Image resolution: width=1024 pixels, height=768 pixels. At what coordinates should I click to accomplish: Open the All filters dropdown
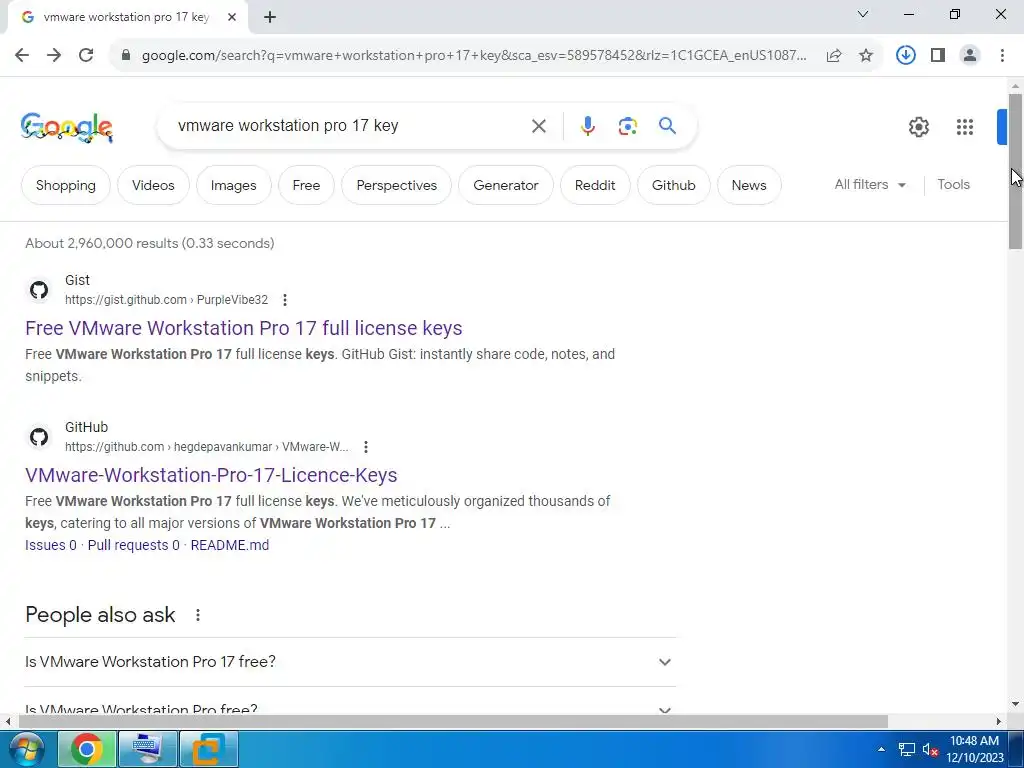870,185
